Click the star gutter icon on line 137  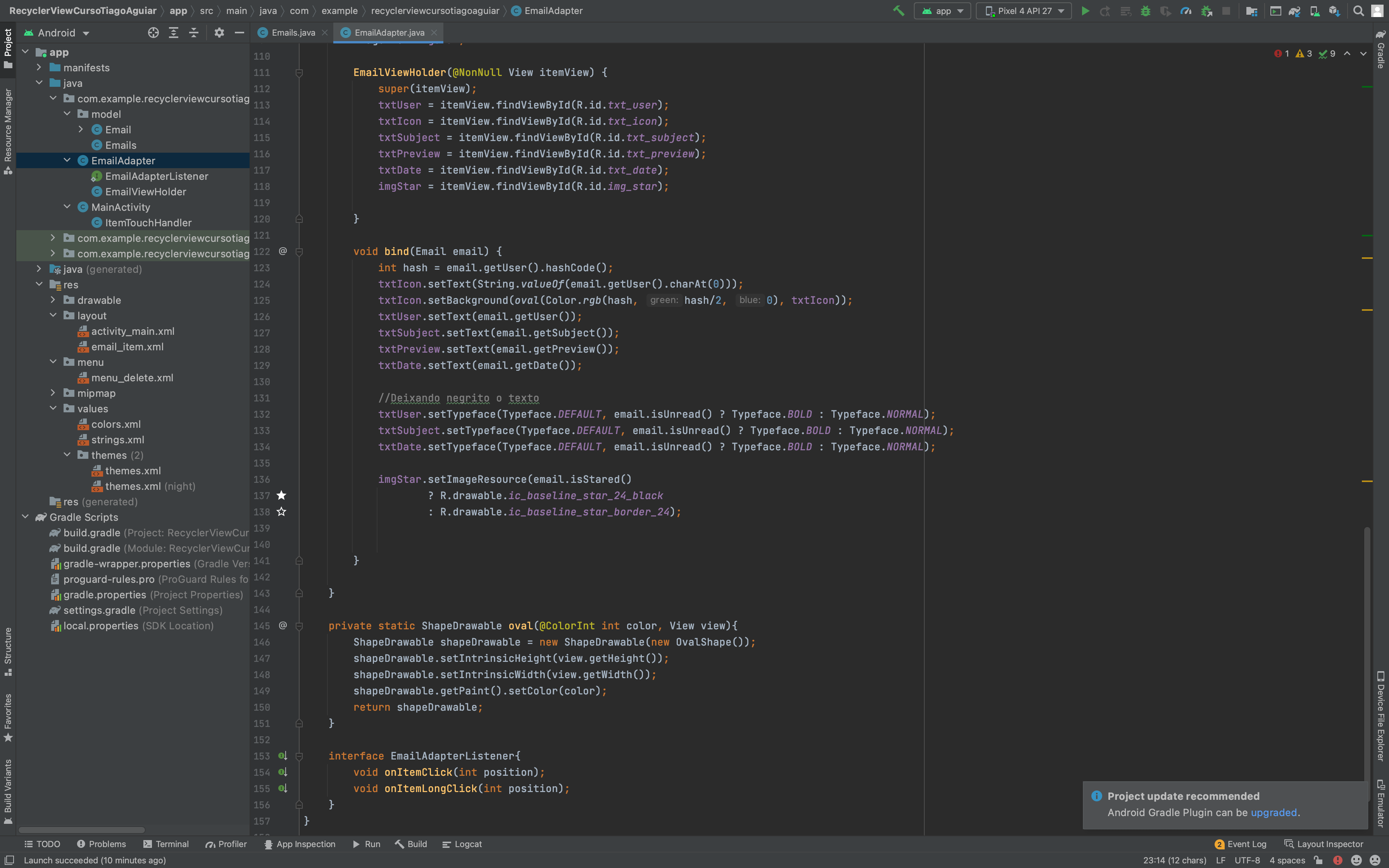(281, 496)
